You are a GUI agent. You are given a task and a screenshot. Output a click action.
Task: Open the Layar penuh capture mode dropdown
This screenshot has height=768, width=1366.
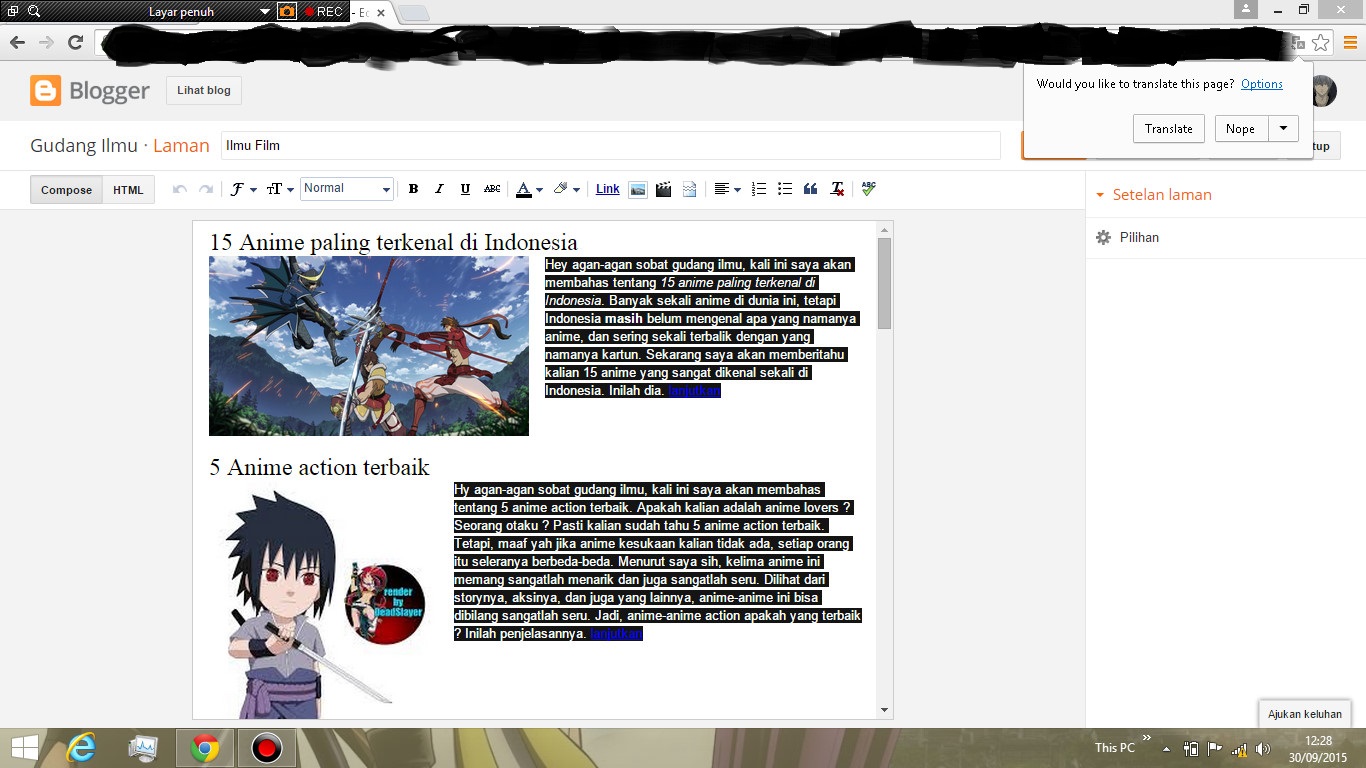(x=264, y=12)
